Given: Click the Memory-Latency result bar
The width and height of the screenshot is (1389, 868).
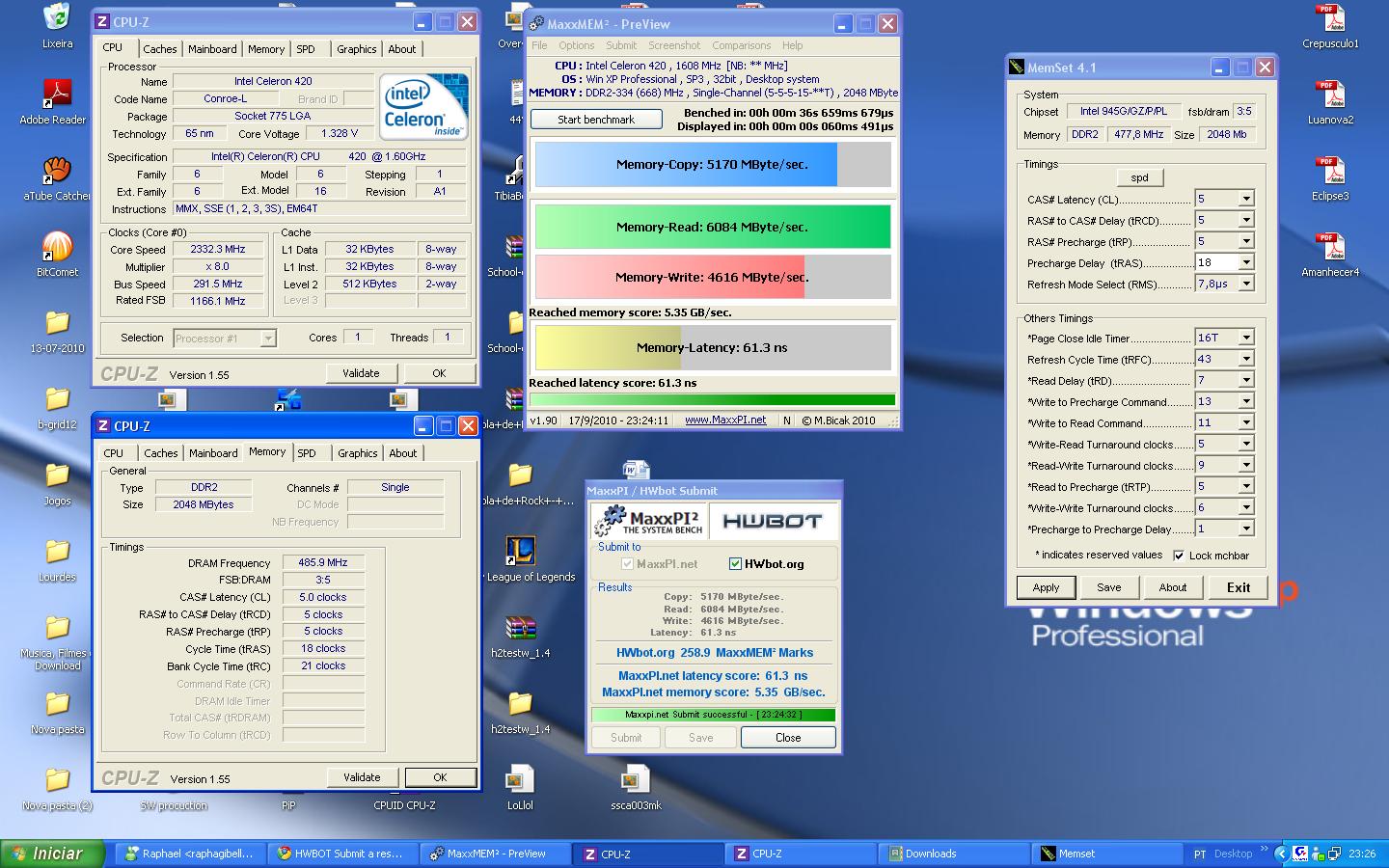Looking at the screenshot, I should 713,347.
